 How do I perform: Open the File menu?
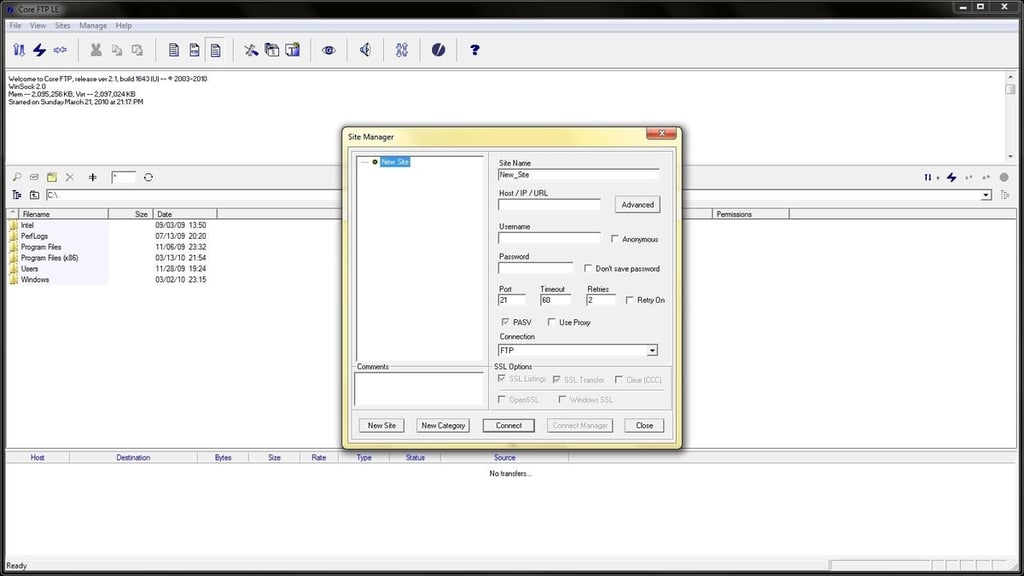(15, 25)
